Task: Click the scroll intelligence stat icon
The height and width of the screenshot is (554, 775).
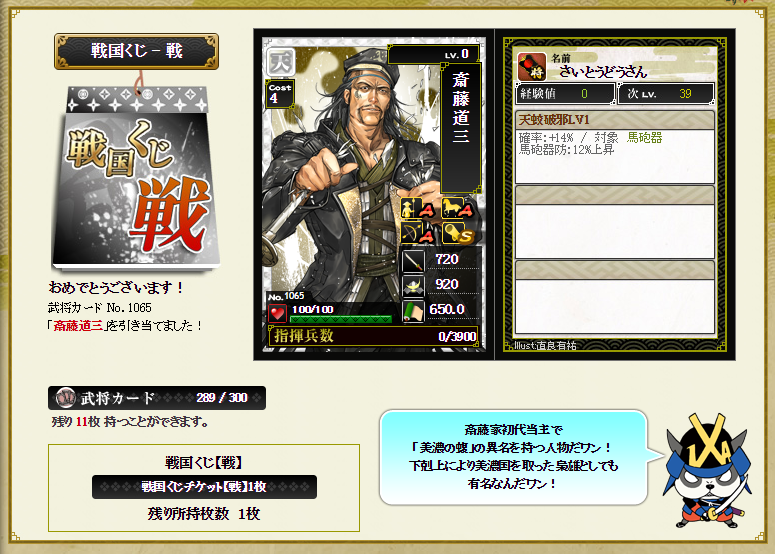Action: (413, 311)
